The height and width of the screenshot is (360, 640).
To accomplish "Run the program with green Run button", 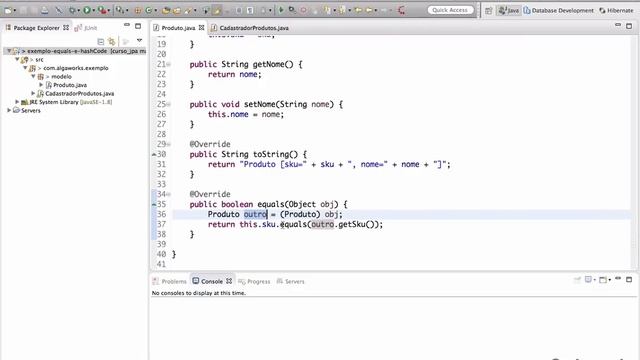I will tap(87, 10).
